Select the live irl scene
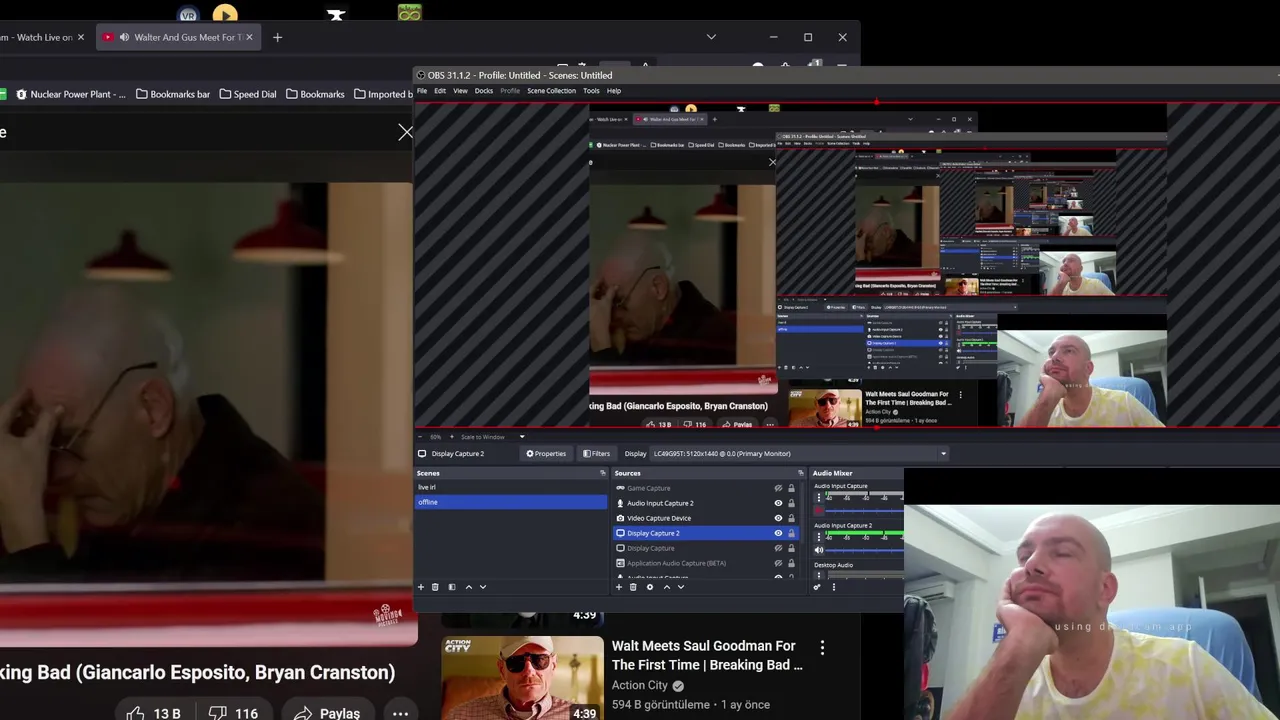The height and width of the screenshot is (720, 1280). (x=511, y=487)
